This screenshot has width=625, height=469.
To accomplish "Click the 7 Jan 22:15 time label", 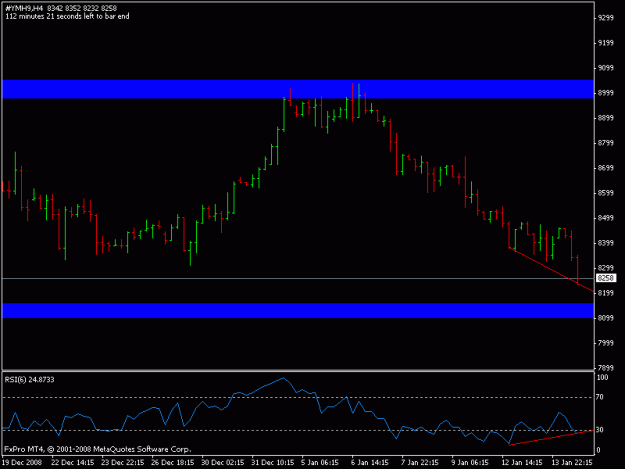I will point(420,463).
